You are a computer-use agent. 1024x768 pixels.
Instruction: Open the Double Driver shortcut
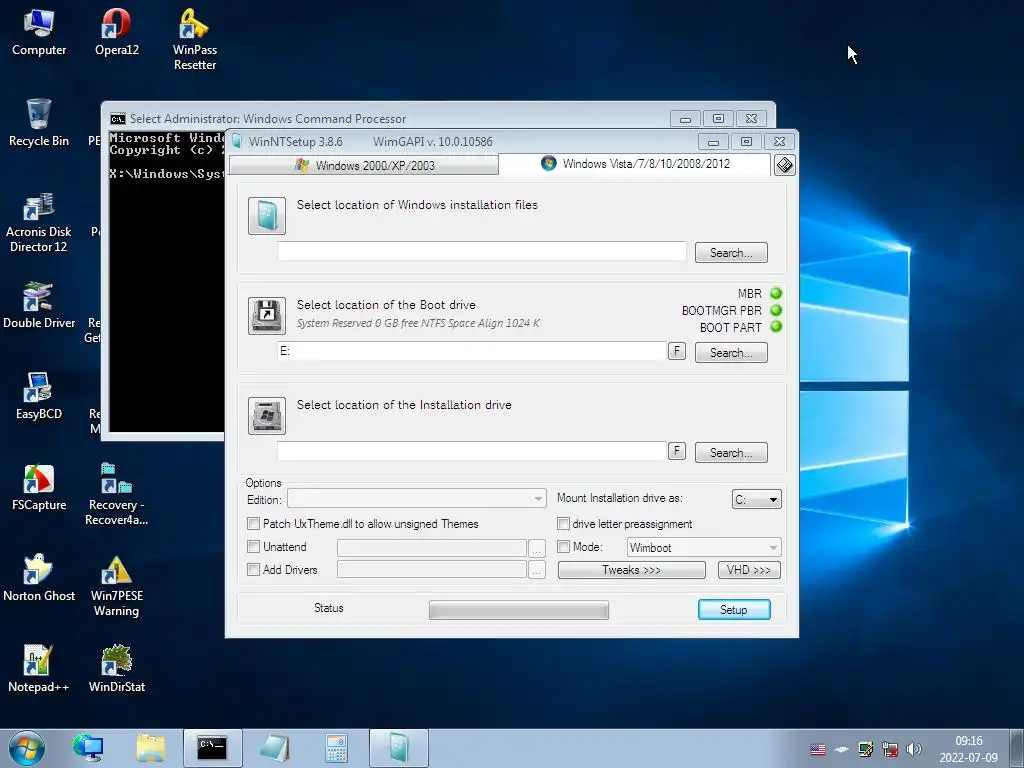pyautogui.click(x=39, y=305)
